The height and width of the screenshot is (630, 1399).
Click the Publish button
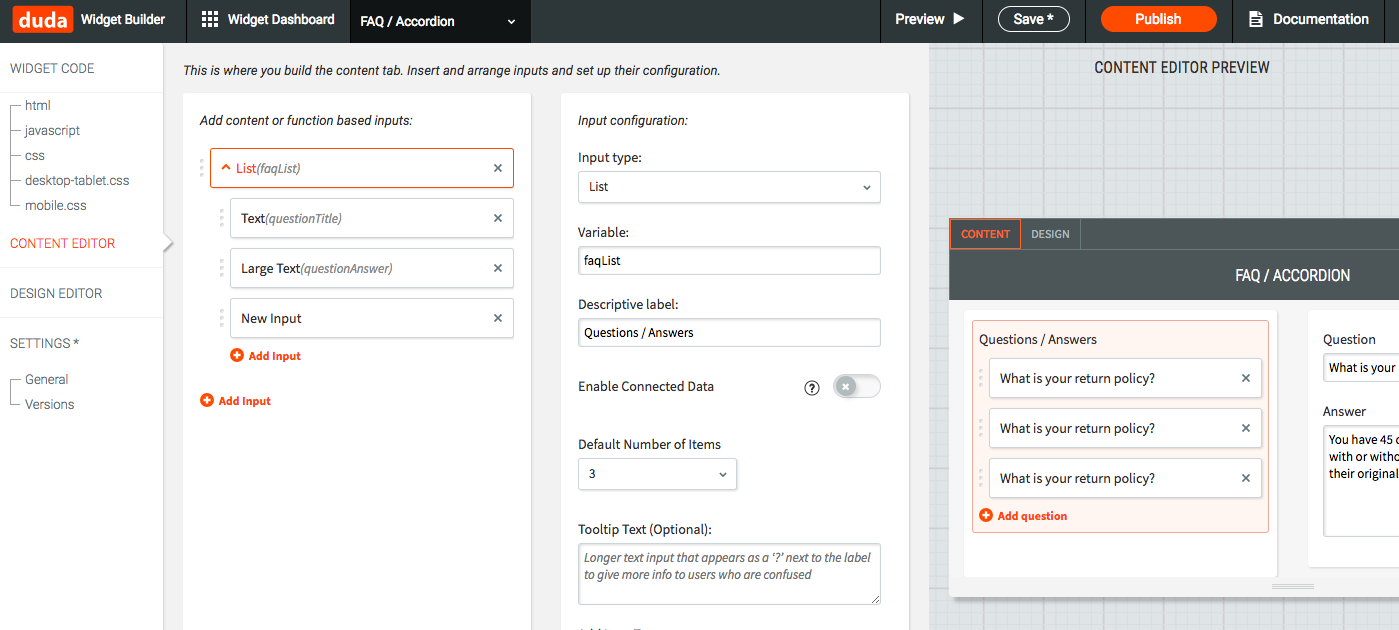tap(1158, 19)
